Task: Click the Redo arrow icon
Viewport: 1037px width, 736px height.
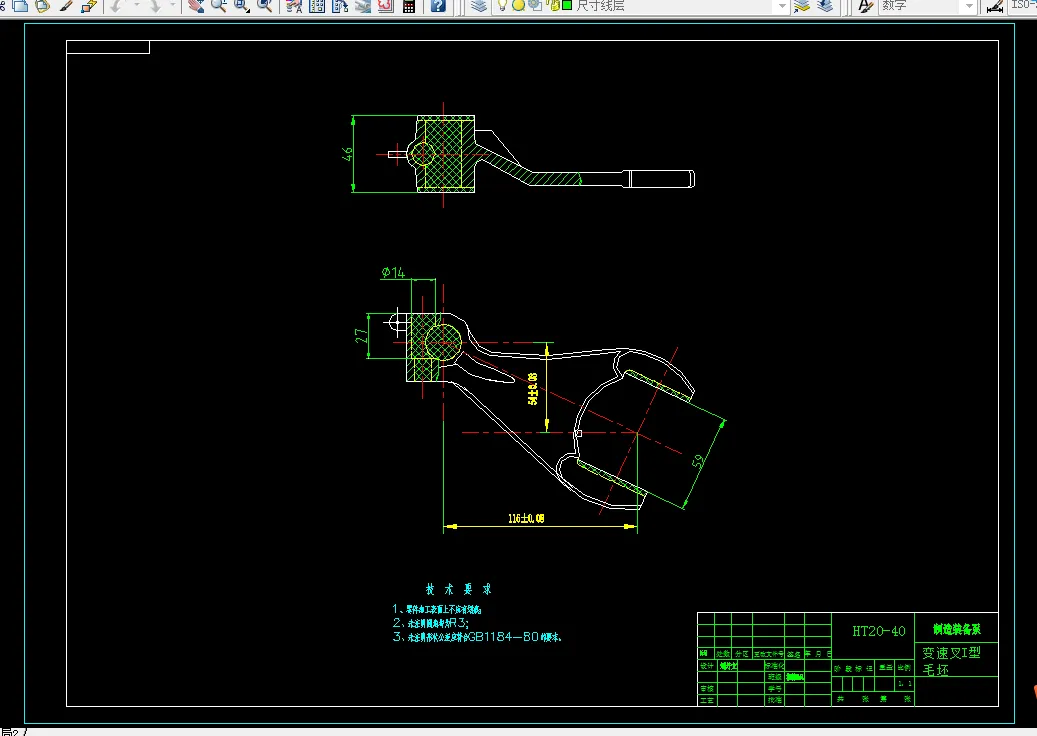Action: 155,6
